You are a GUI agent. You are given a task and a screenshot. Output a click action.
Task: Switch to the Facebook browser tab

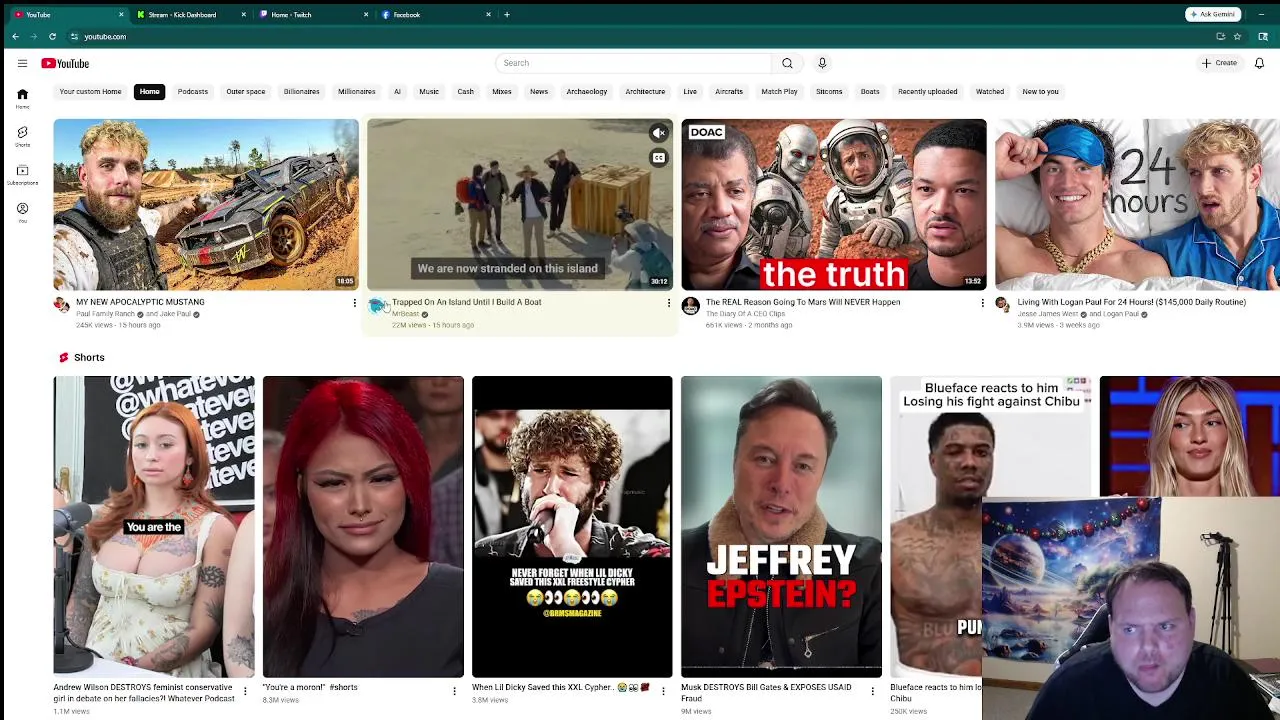[435, 15]
